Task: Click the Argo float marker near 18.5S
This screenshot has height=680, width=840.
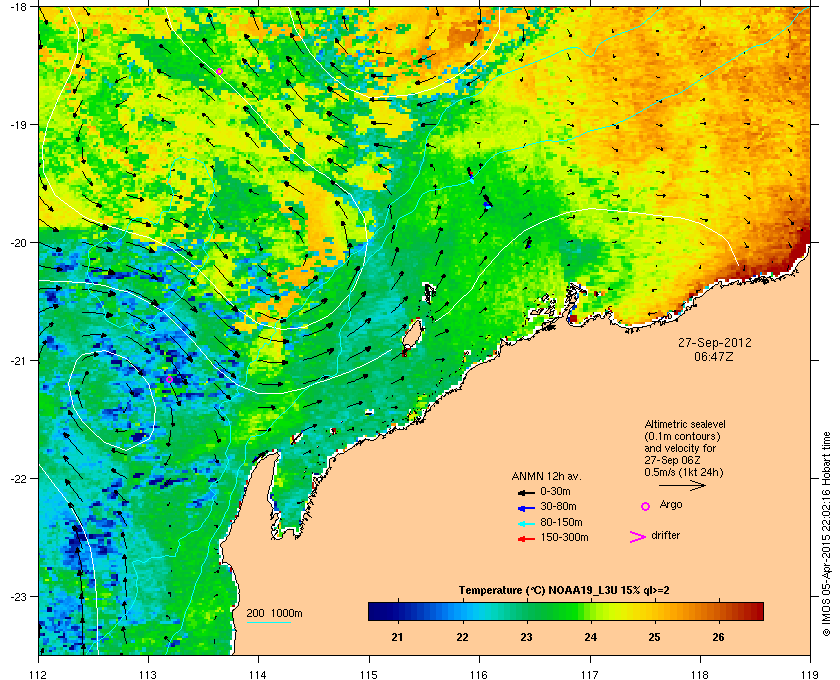Action: [219, 71]
